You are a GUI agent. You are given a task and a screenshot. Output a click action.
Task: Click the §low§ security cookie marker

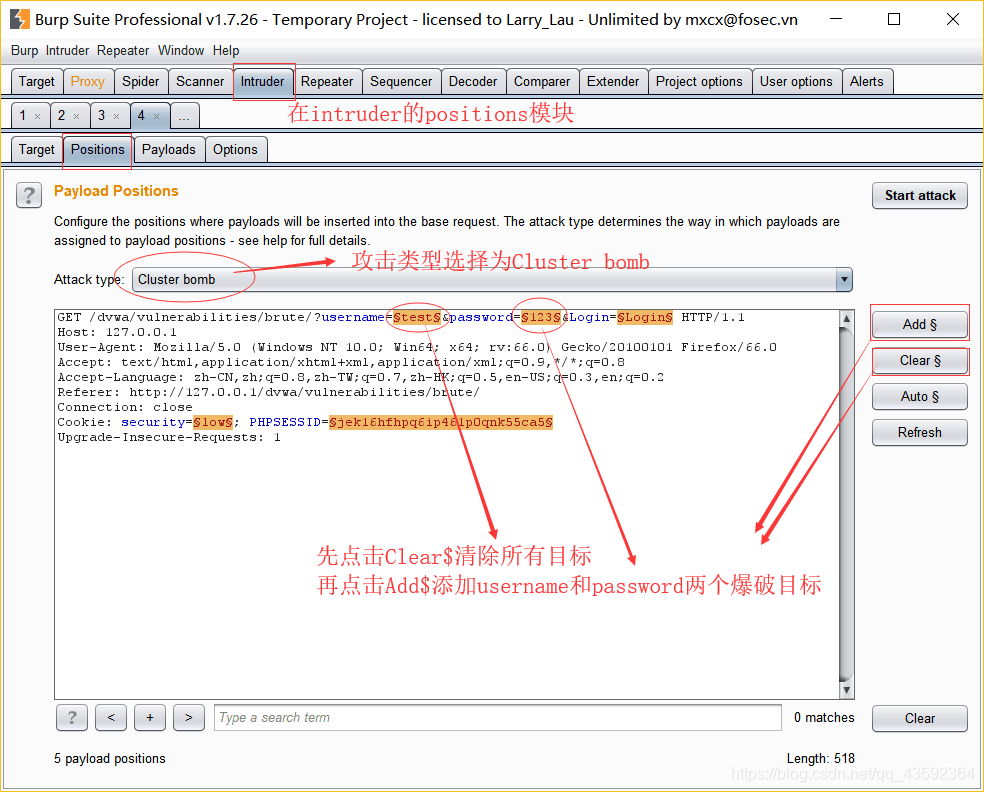[213, 422]
